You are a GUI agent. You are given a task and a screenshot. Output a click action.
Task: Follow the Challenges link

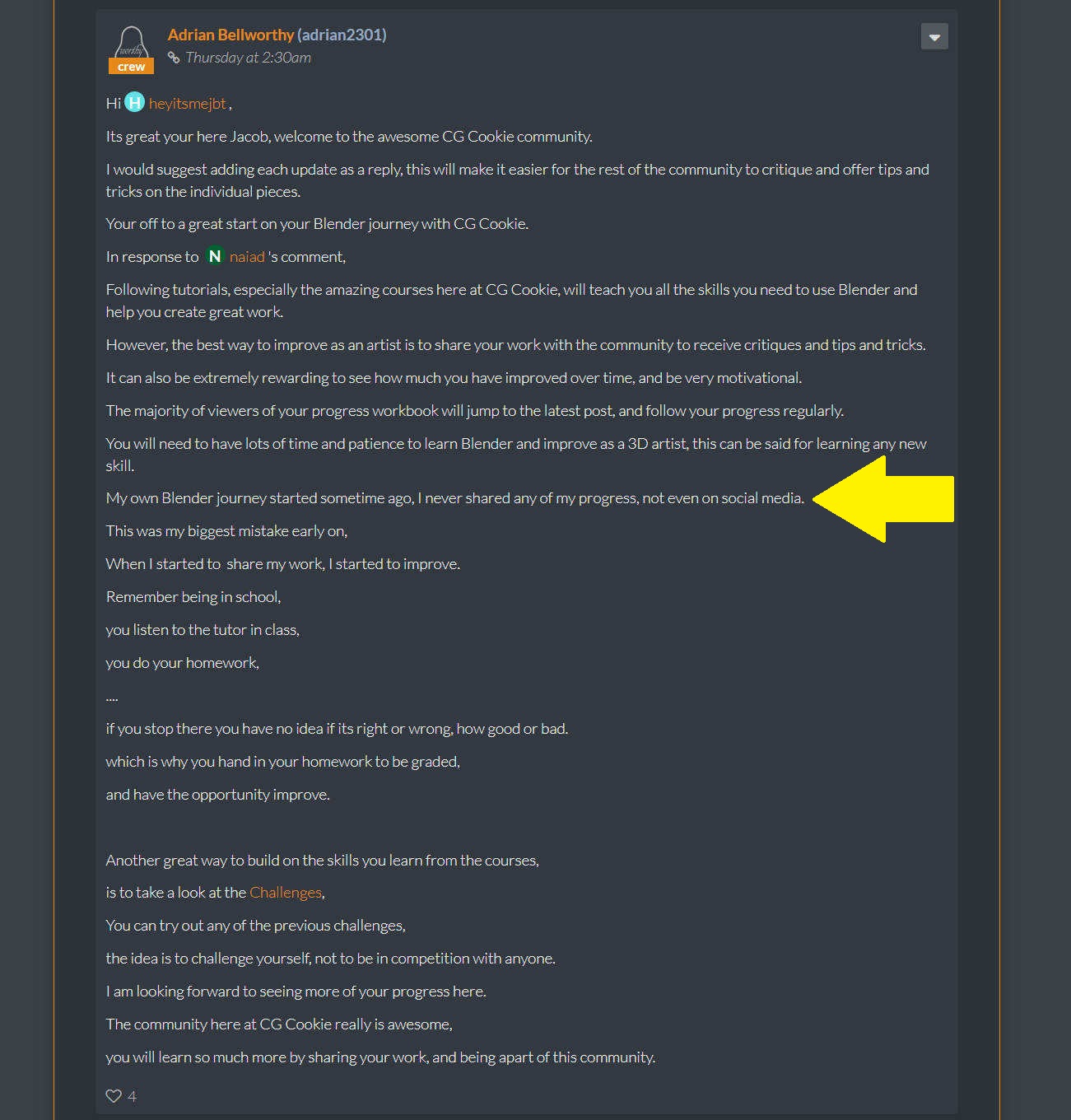(x=286, y=893)
